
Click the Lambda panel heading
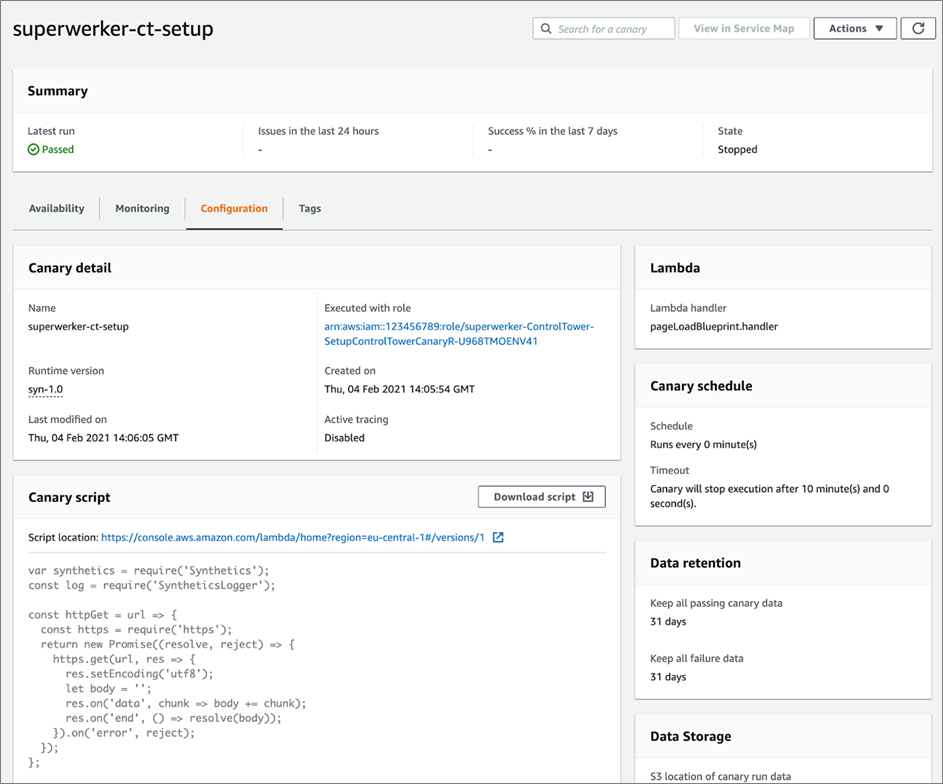coord(675,268)
